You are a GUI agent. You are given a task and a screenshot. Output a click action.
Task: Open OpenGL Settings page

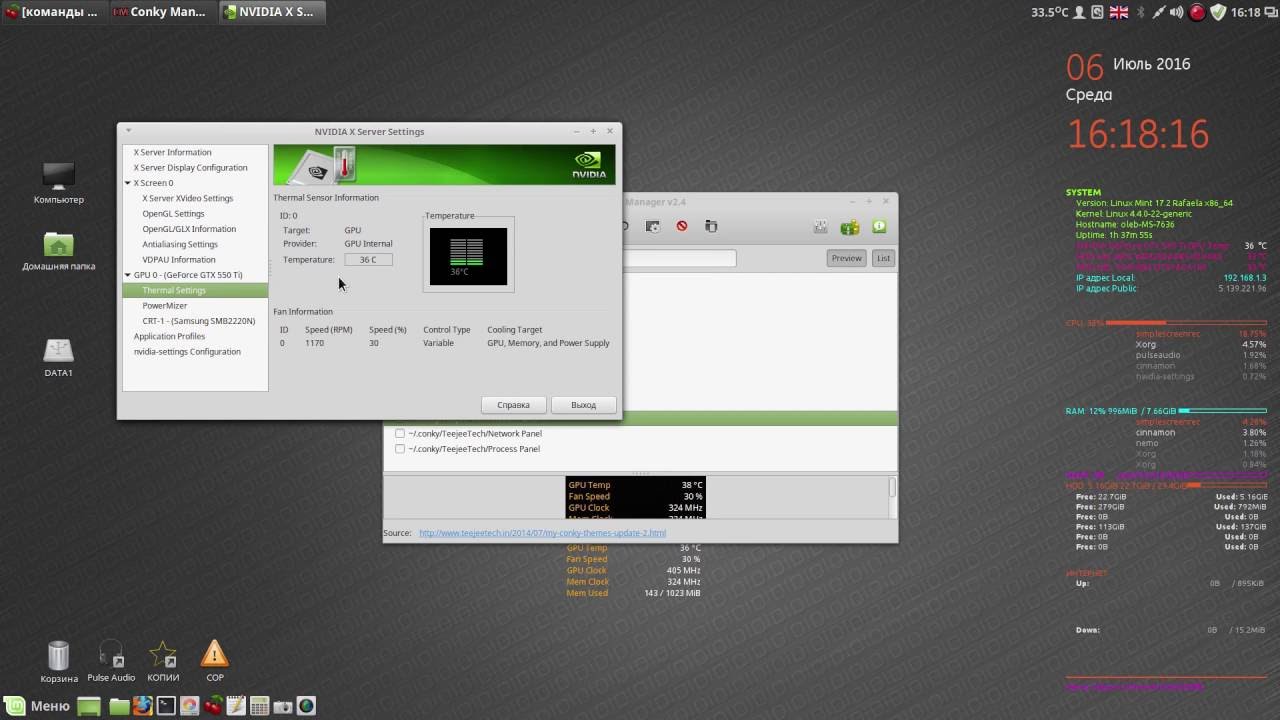[x=173, y=214]
